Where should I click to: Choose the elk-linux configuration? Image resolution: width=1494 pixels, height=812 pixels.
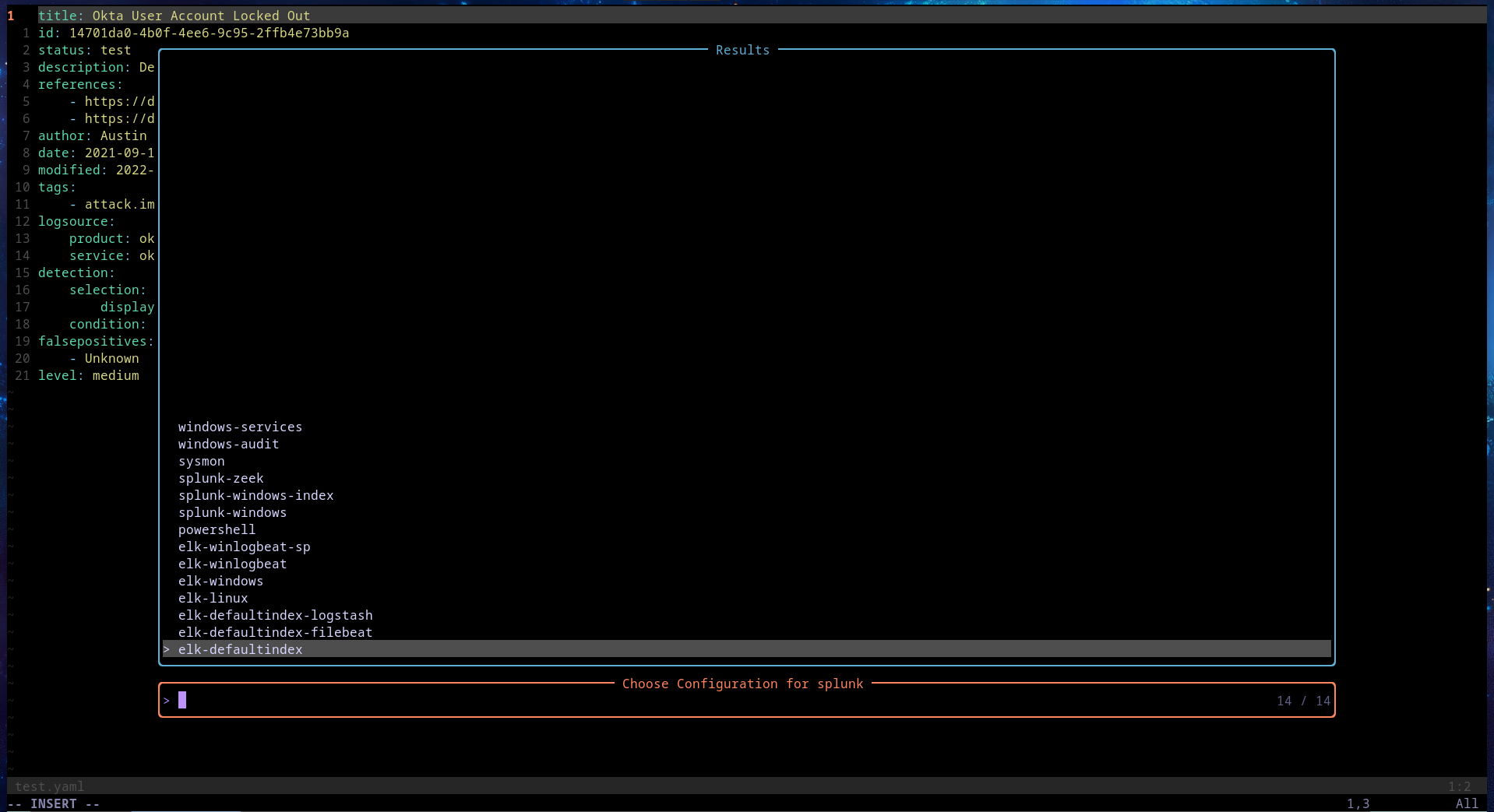[x=213, y=598]
